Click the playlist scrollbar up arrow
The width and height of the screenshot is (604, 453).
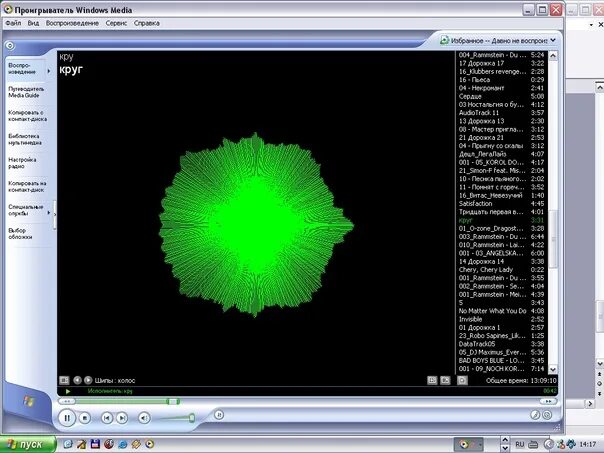(553, 56)
